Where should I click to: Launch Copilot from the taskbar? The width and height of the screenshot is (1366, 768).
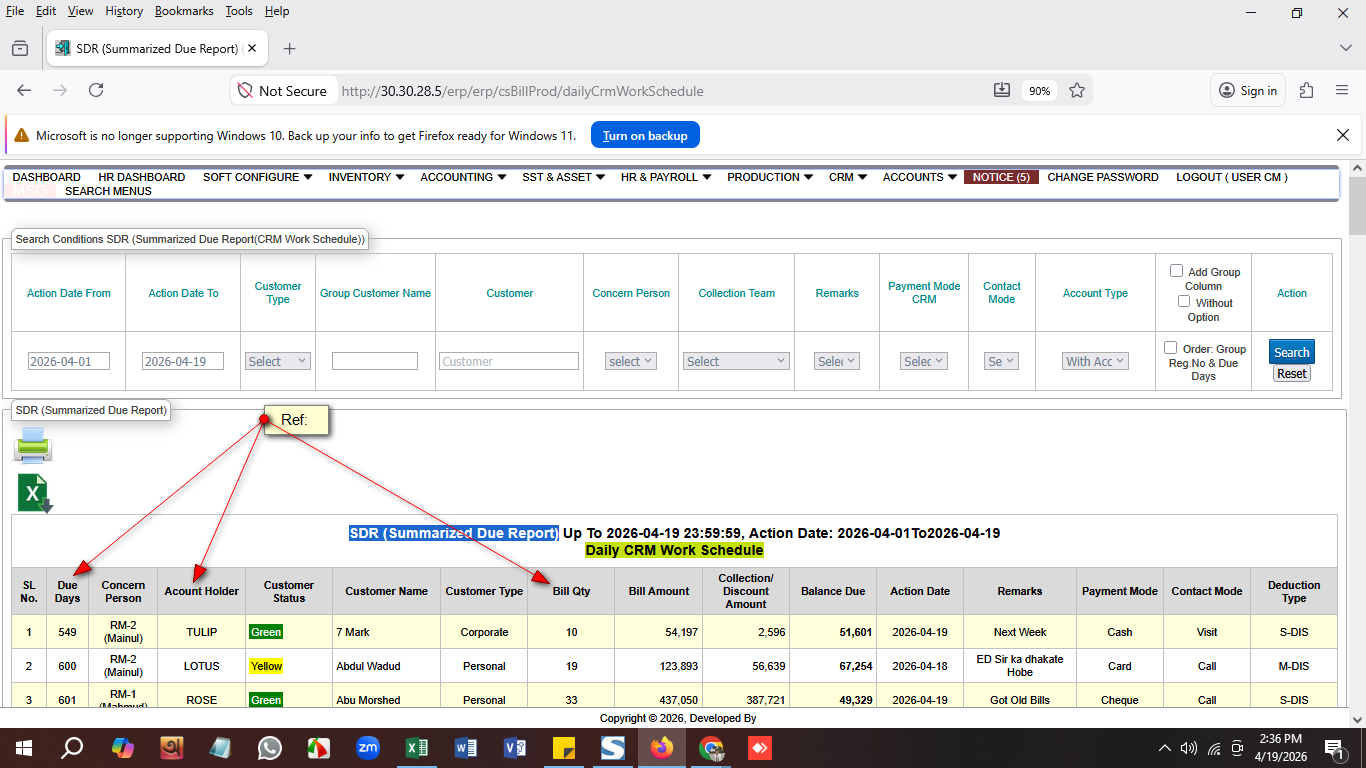[x=123, y=748]
